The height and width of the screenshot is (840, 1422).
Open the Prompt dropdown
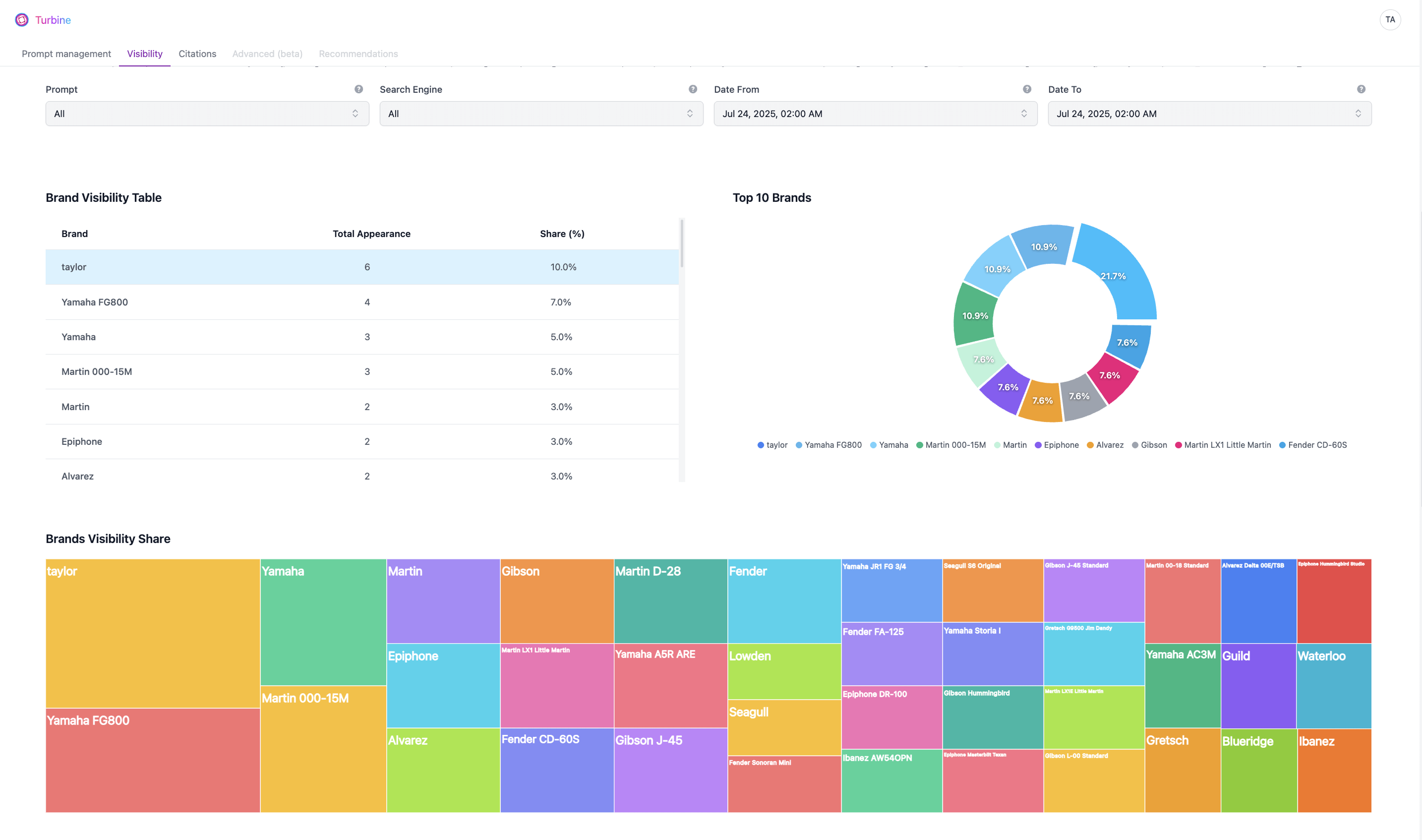click(207, 114)
